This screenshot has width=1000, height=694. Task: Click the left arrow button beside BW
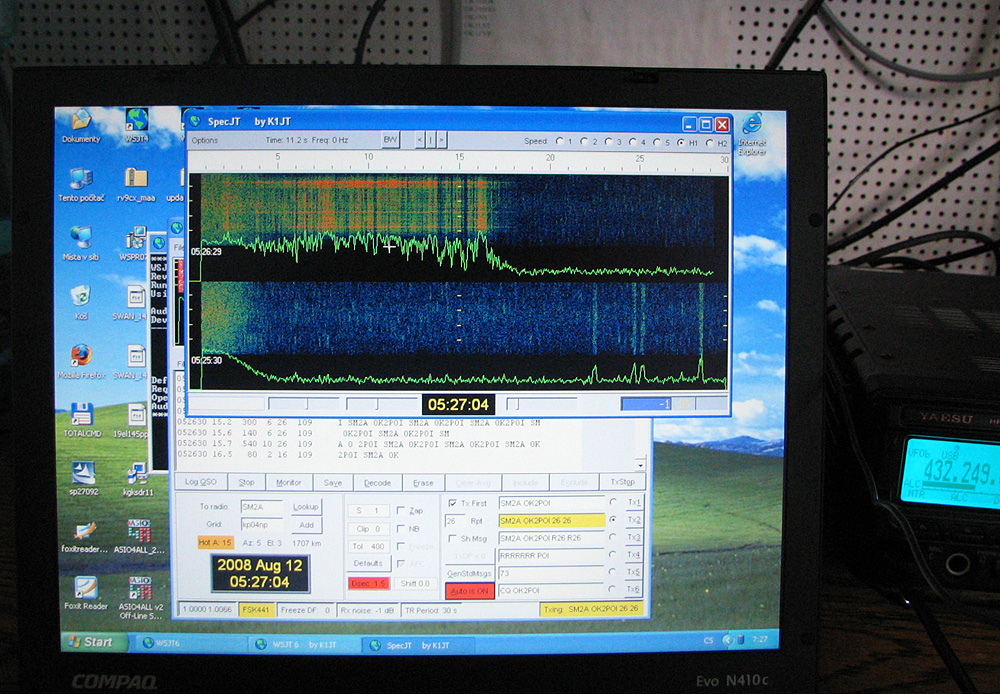pos(420,140)
